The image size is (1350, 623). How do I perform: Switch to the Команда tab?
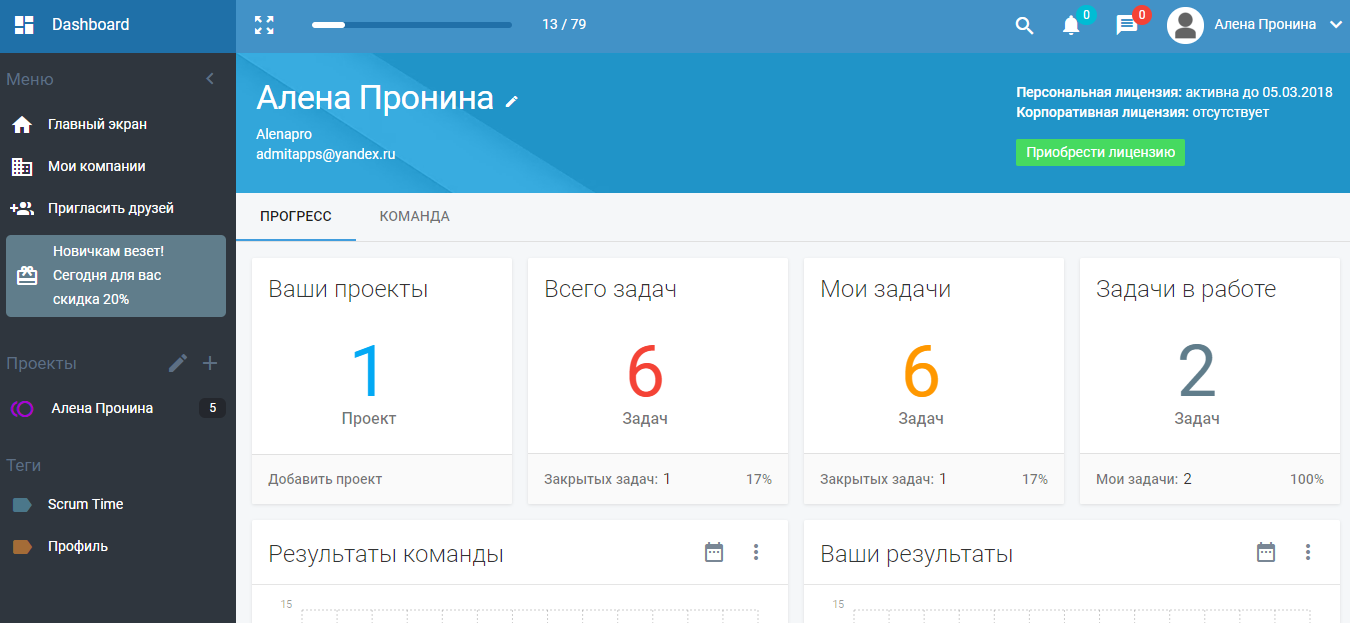[415, 217]
